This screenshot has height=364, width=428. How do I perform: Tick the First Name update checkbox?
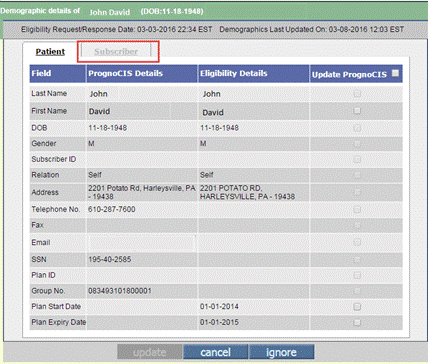(357, 110)
